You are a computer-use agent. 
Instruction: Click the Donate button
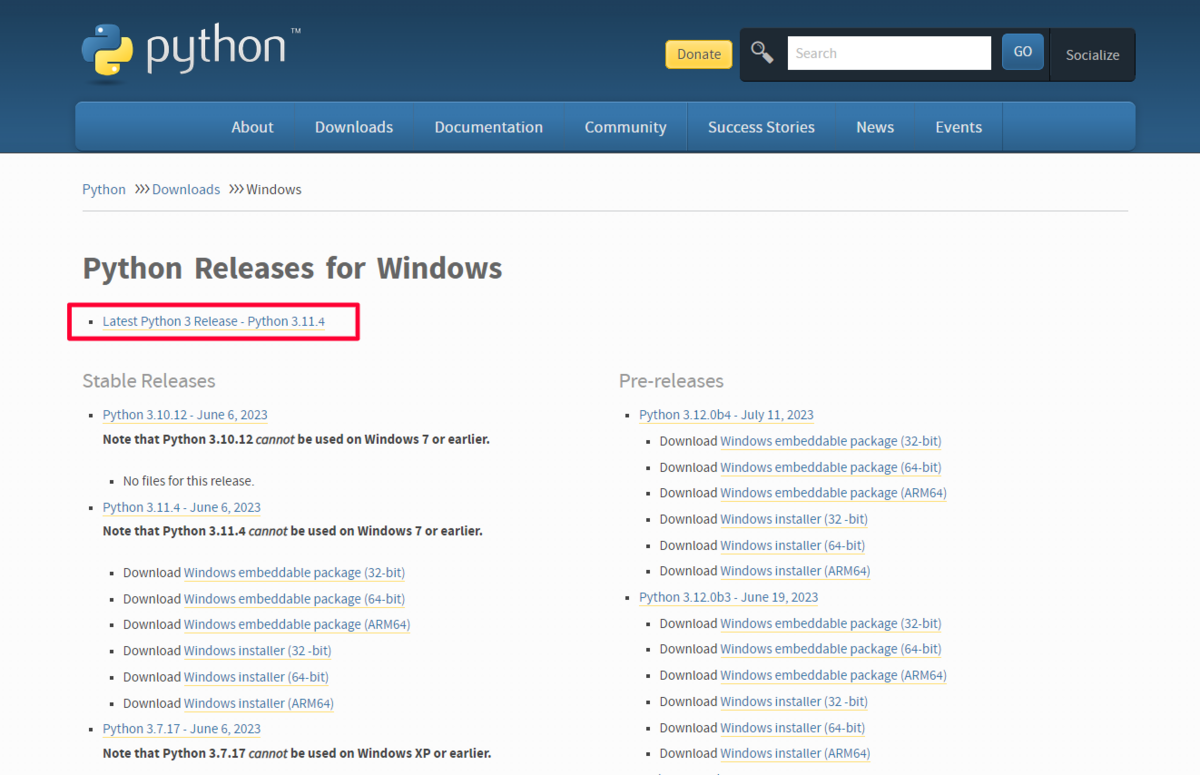pos(699,54)
